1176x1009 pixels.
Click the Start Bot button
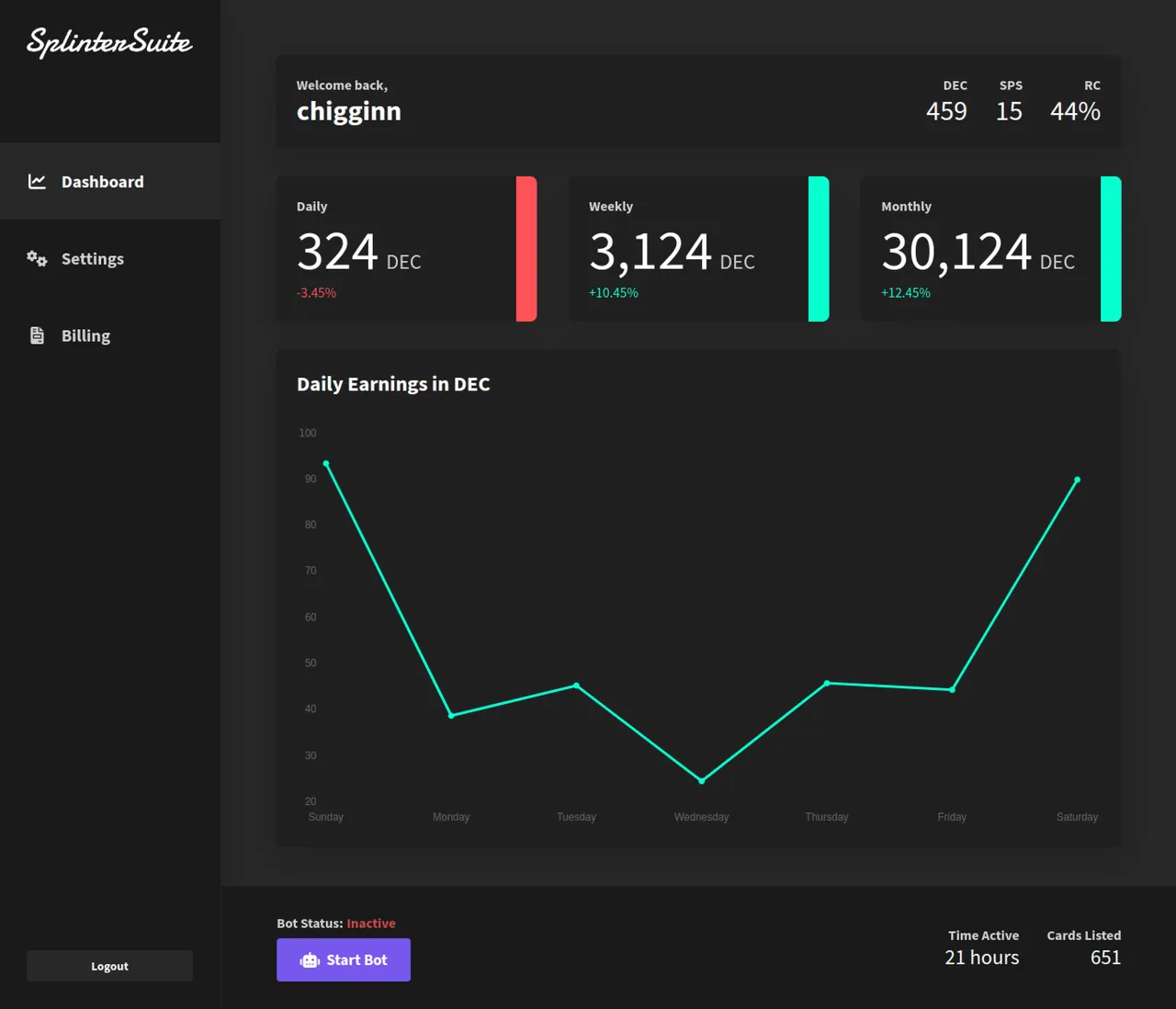[x=344, y=959]
